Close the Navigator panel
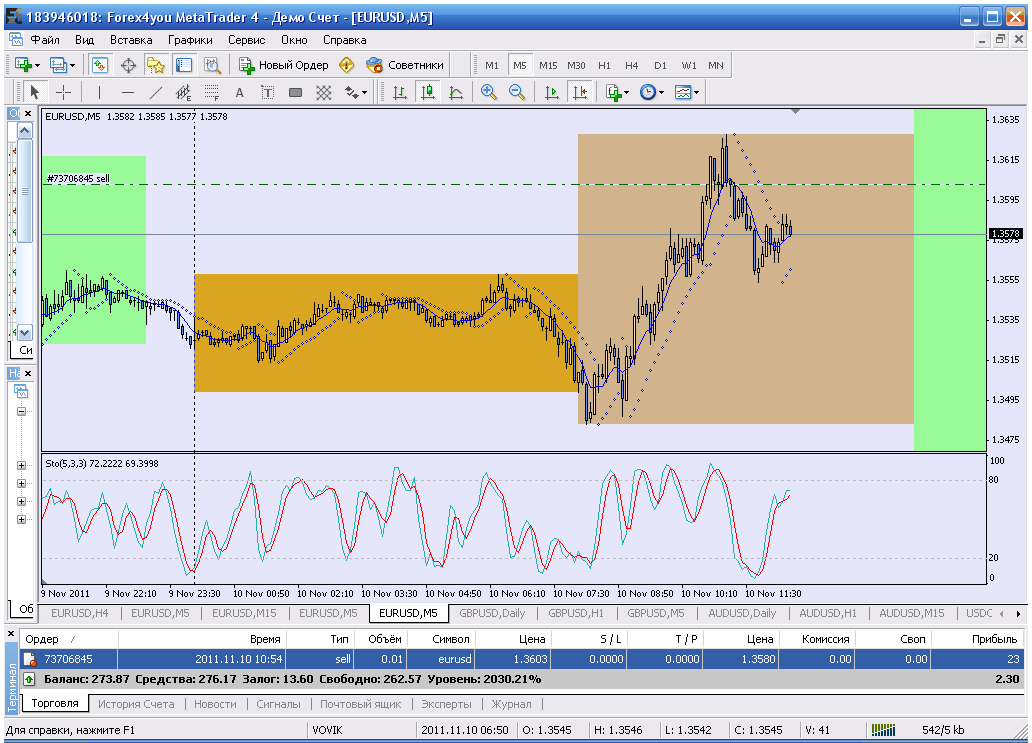 pos(28,373)
